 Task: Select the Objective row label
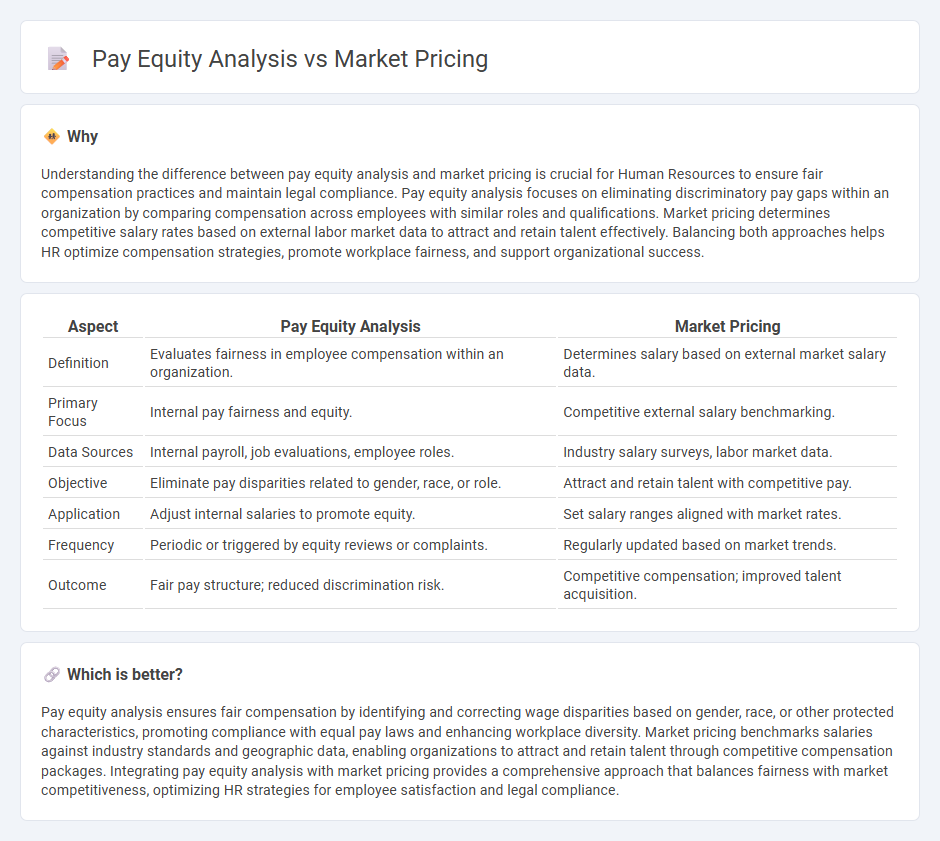pos(78,483)
